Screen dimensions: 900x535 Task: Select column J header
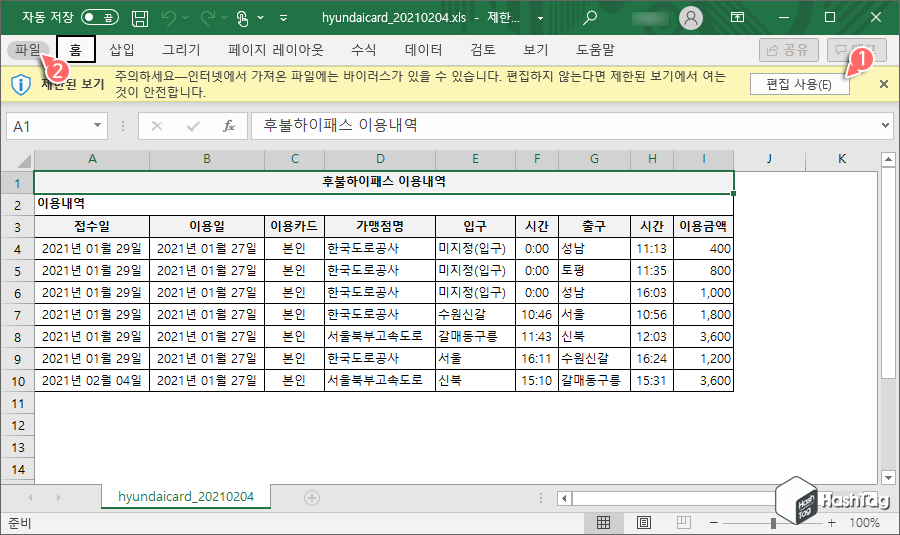pyautogui.click(x=769, y=159)
